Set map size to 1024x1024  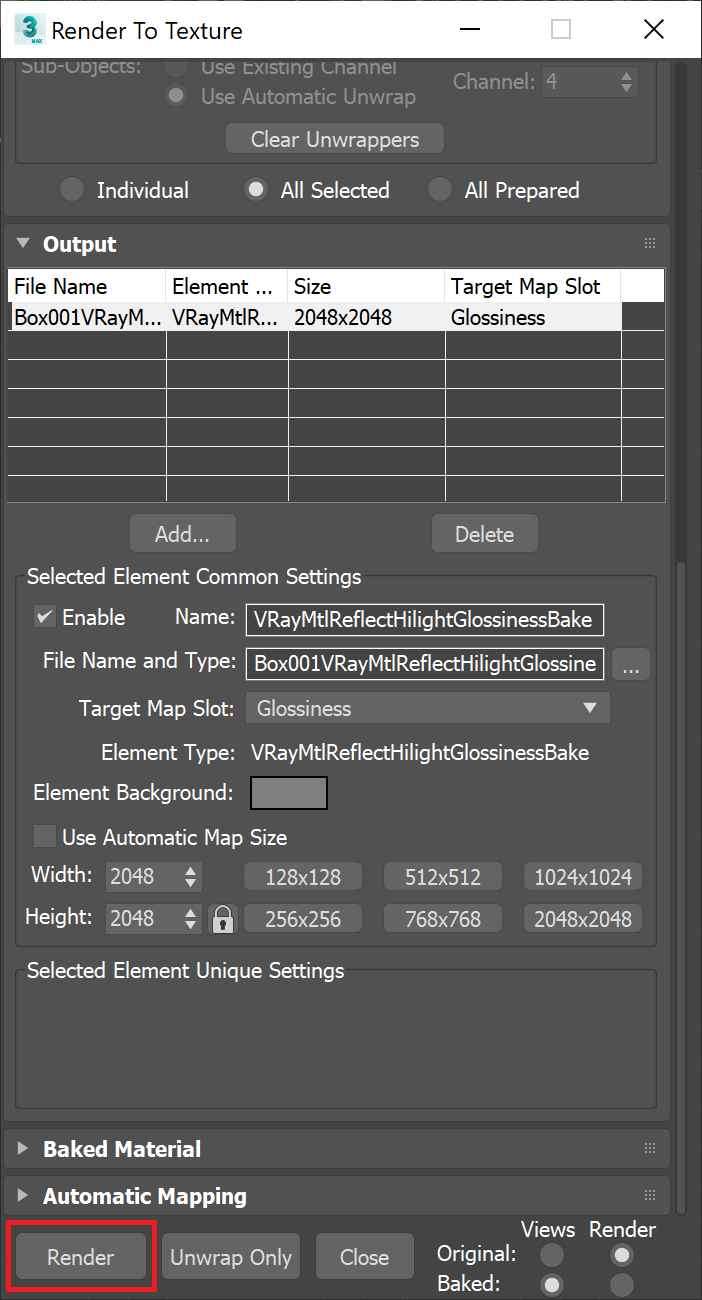582,876
